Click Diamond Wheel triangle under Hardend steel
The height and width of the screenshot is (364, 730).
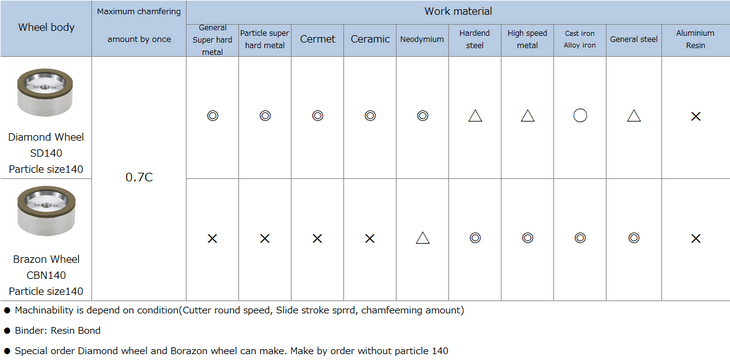(x=475, y=115)
